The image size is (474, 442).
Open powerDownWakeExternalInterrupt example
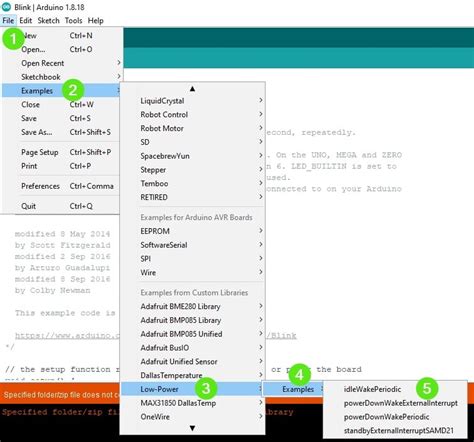click(x=395, y=403)
